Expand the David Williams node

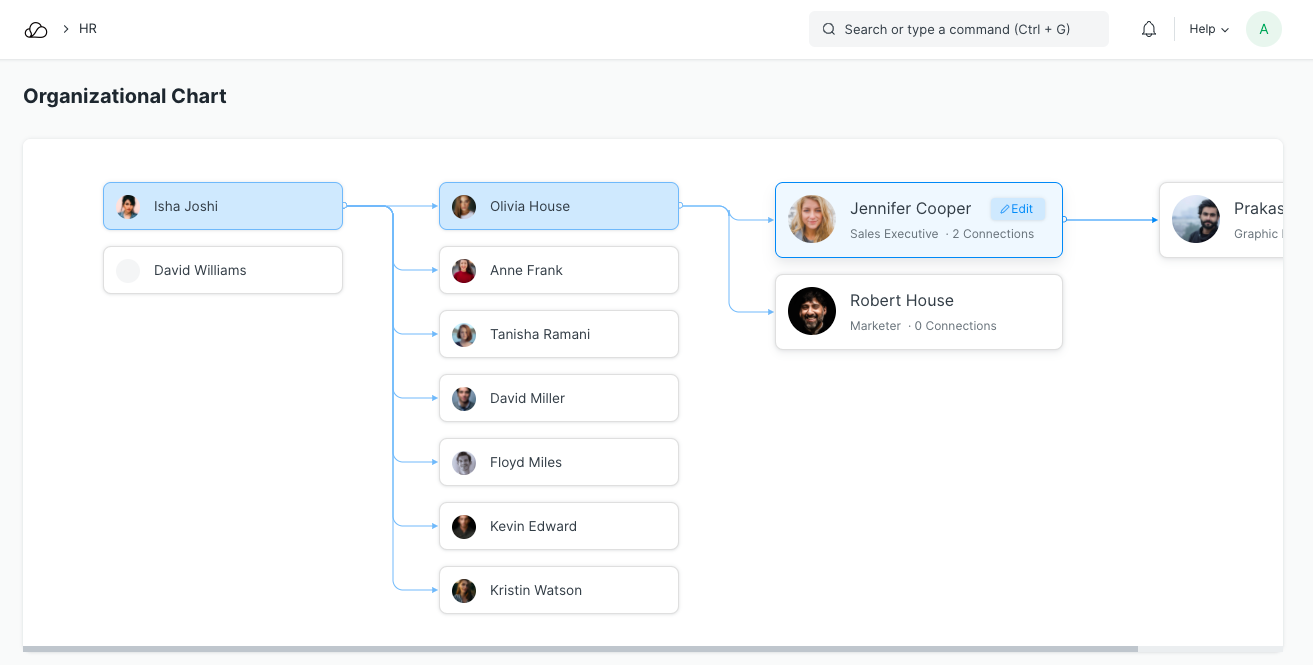pyautogui.click(x=222, y=270)
